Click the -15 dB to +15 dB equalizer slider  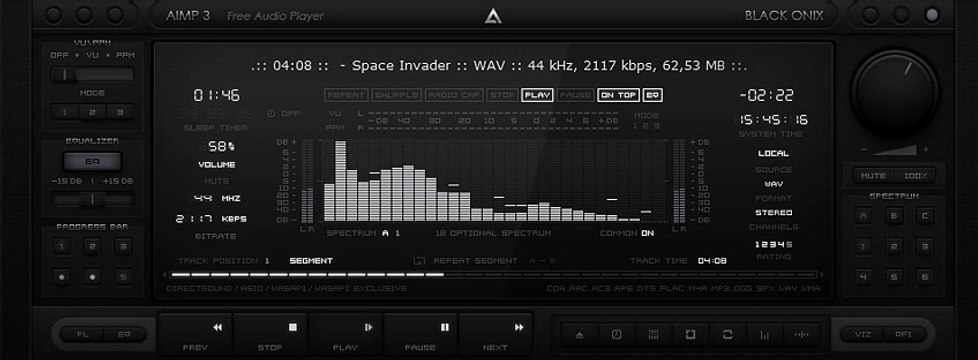pos(92,200)
